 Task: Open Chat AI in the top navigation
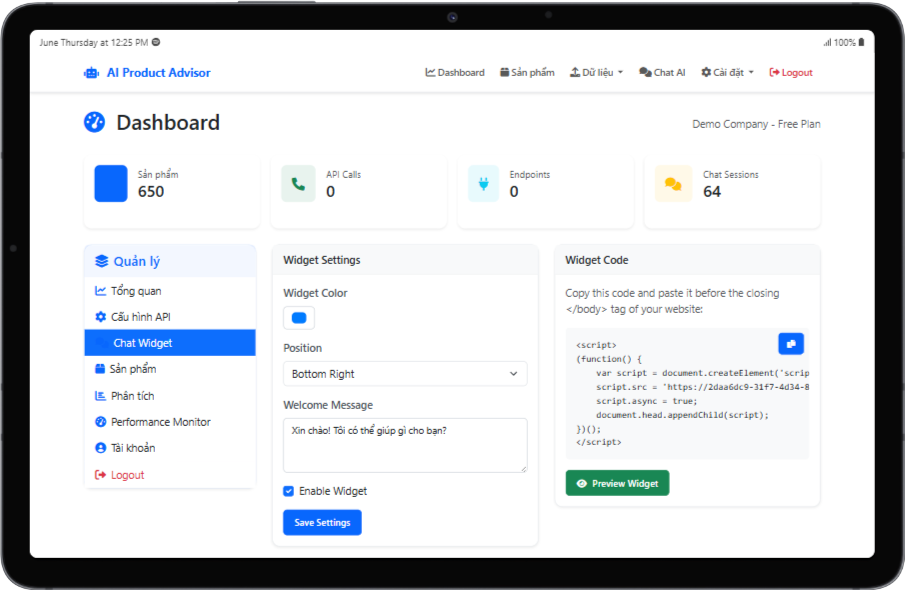pos(662,73)
